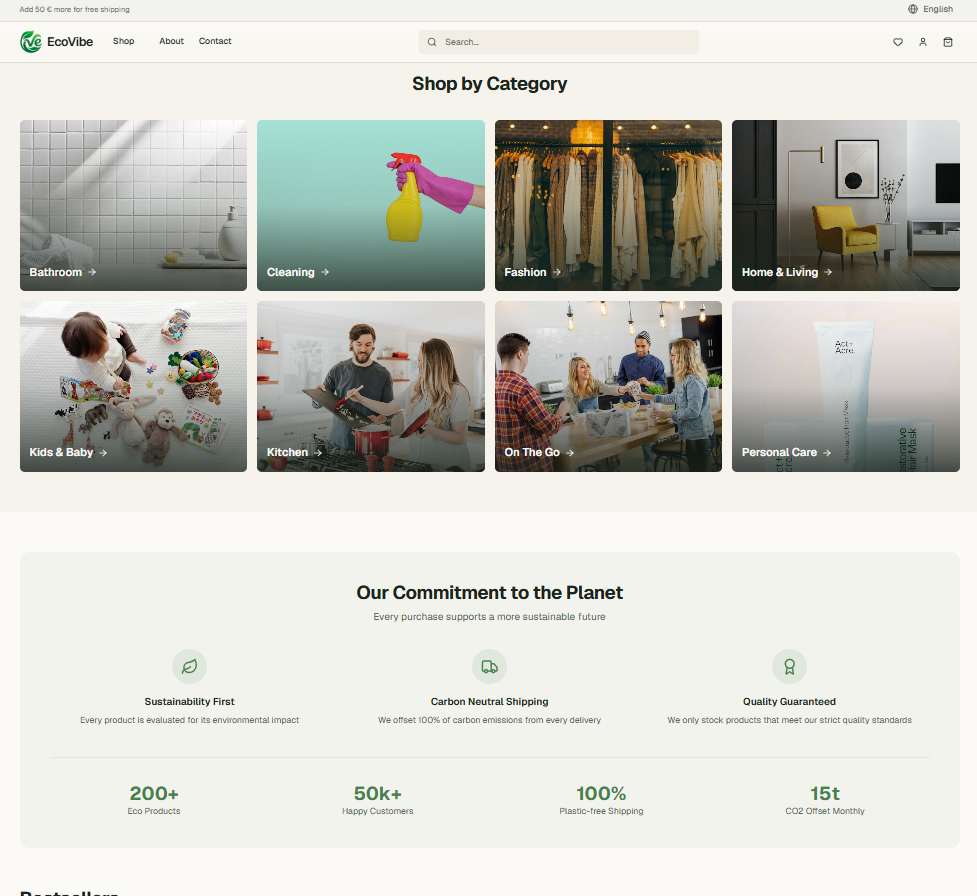Open the Cleaning category label
Image resolution: width=977 pixels, height=896 pixels.
tap(290, 272)
